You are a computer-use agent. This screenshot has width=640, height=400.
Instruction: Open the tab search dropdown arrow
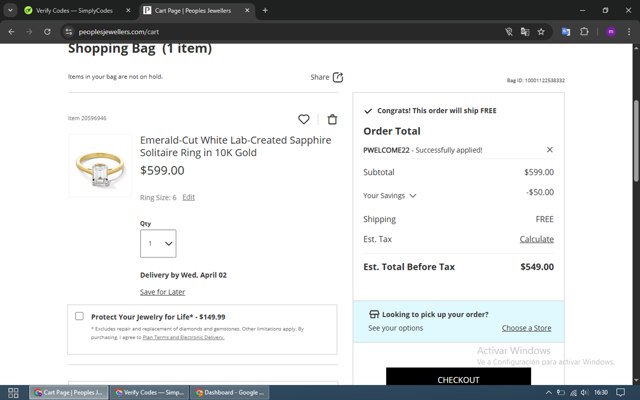click(10, 11)
